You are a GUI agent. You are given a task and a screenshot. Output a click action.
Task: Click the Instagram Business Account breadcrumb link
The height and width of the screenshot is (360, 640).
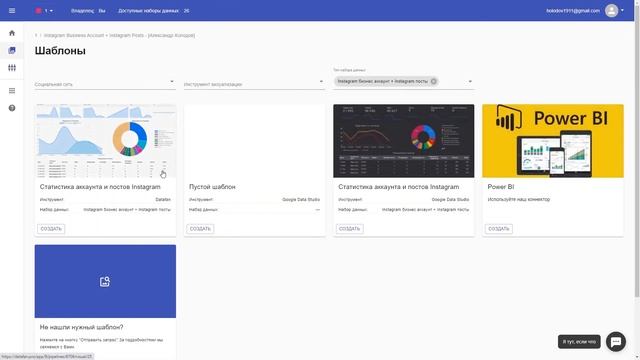point(120,36)
